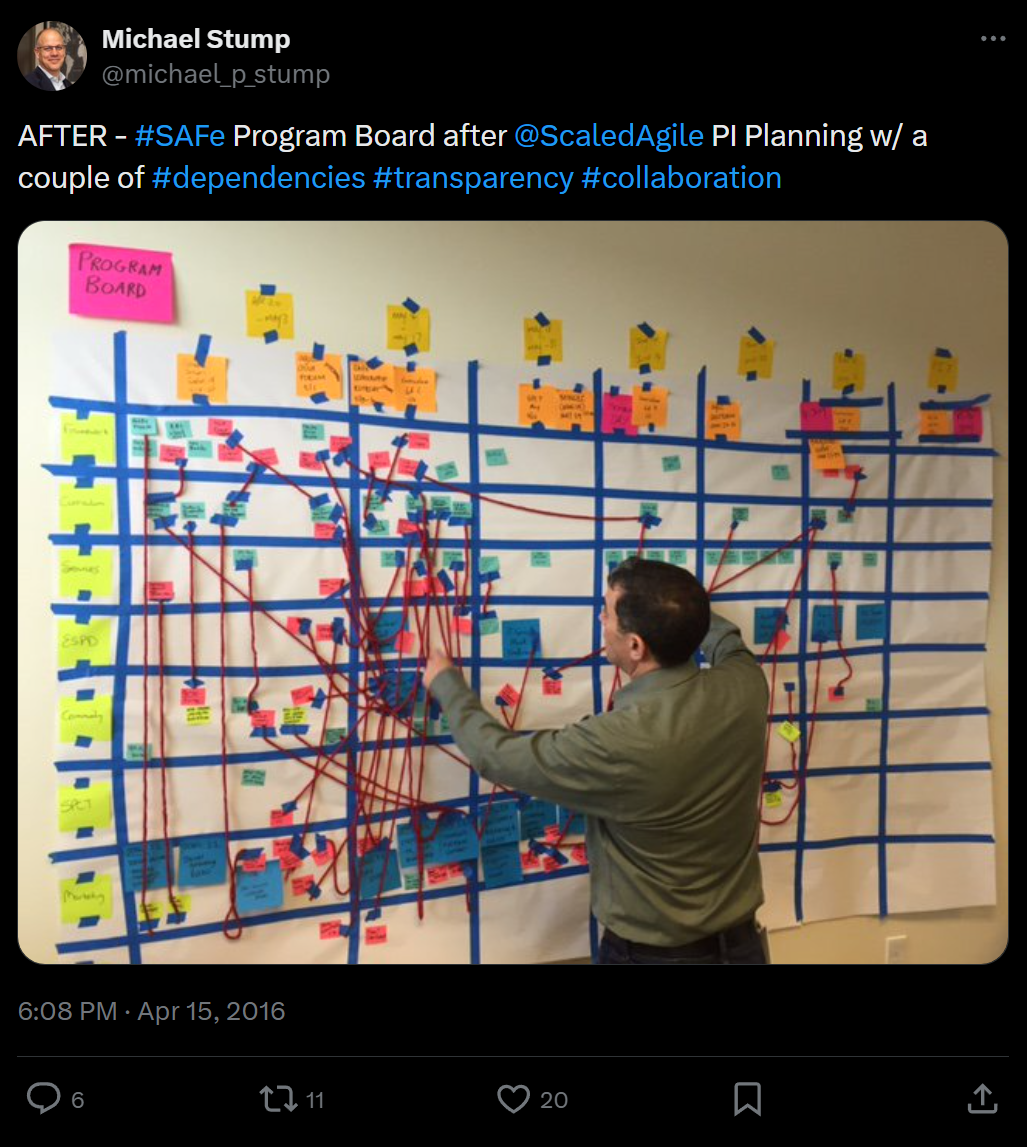Screen dimensions: 1027x1147
Task: Bookmark this tweet
Action: tap(748, 1098)
